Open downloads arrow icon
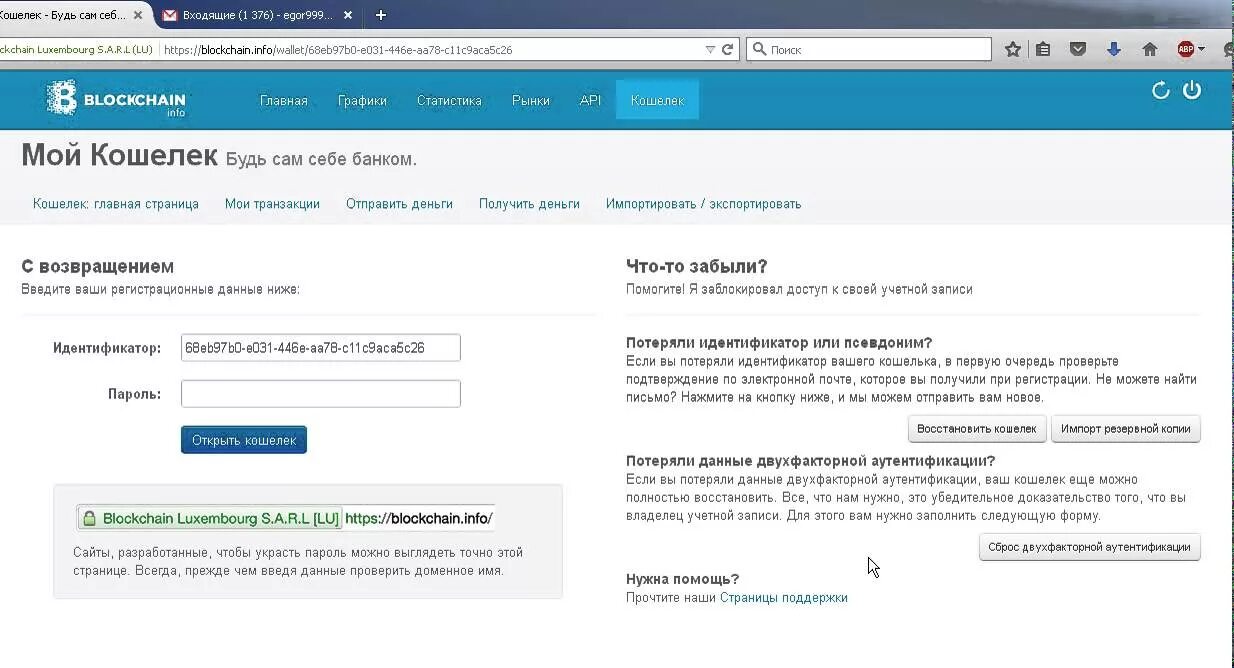The width and height of the screenshot is (1234, 668). coord(1114,49)
